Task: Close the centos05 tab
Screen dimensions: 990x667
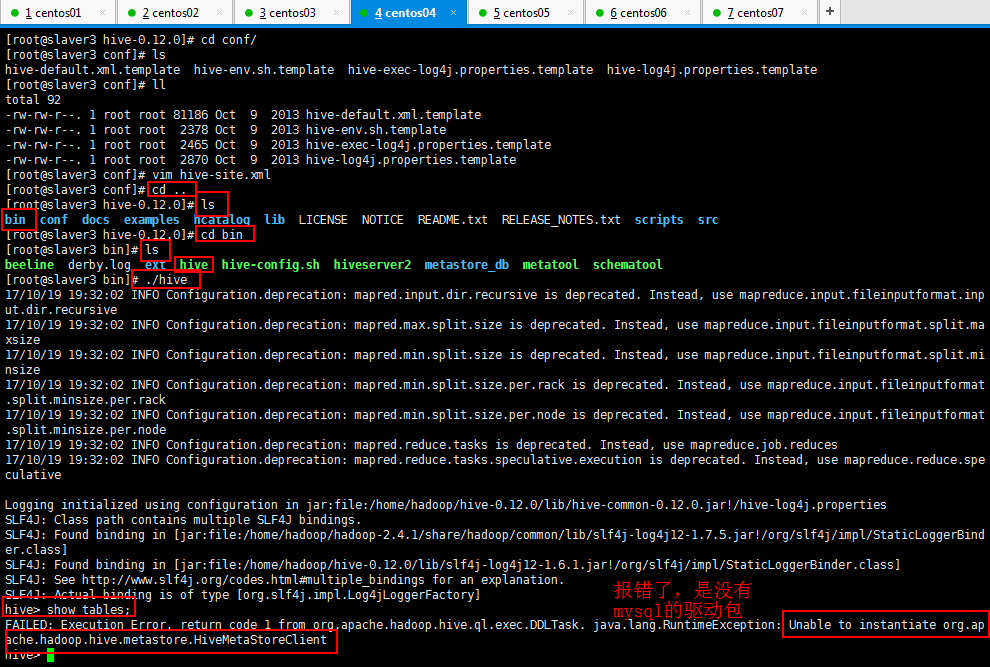Action: pyautogui.click(x=570, y=13)
